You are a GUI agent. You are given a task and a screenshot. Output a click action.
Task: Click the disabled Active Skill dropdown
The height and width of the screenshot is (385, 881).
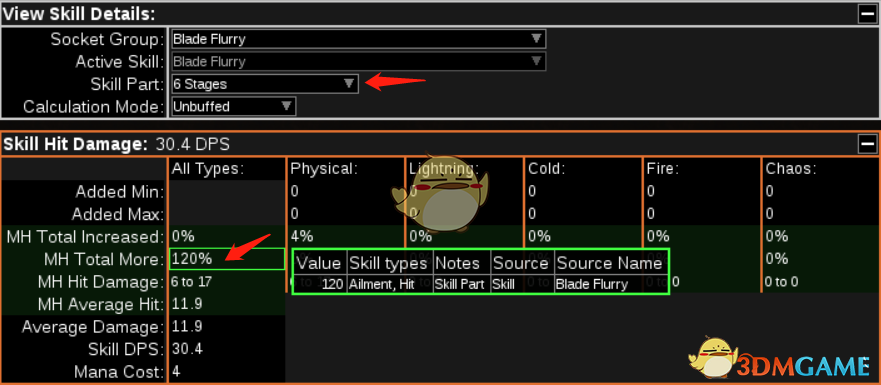358,61
